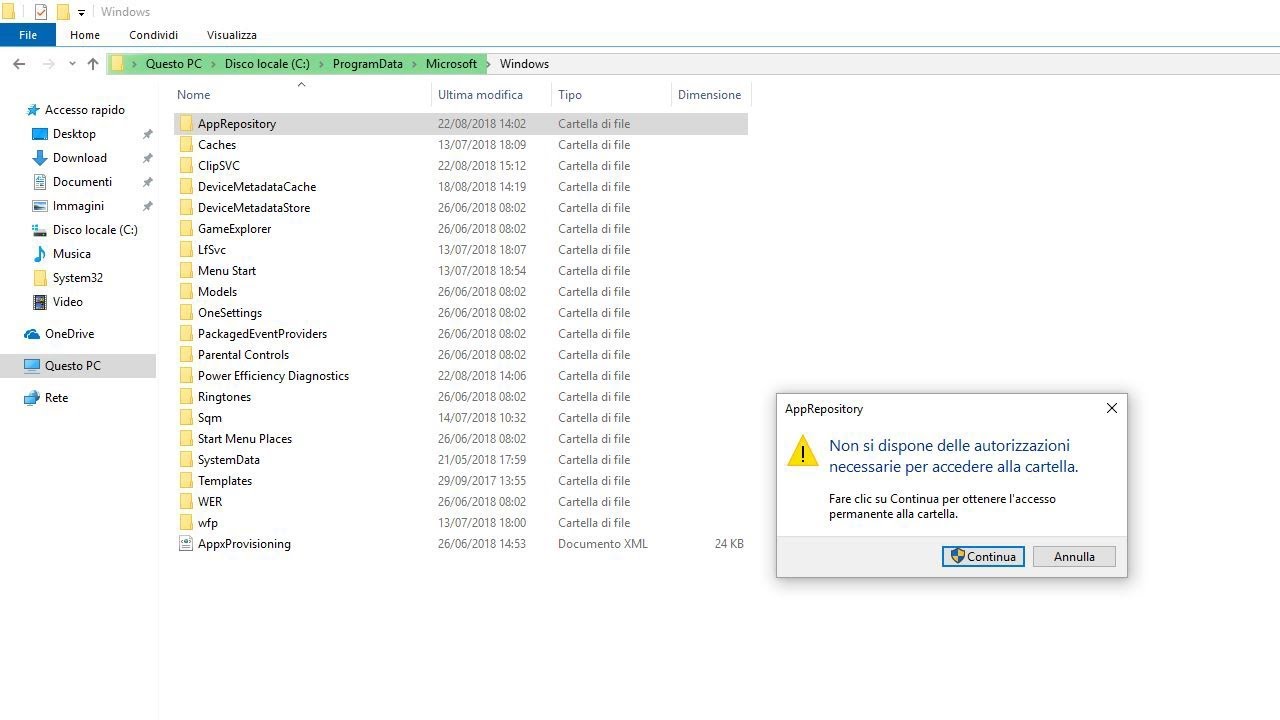This screenshot has width=1280, height=720.
Task: Select the Caches folder icon
Action: click(185, 145)
